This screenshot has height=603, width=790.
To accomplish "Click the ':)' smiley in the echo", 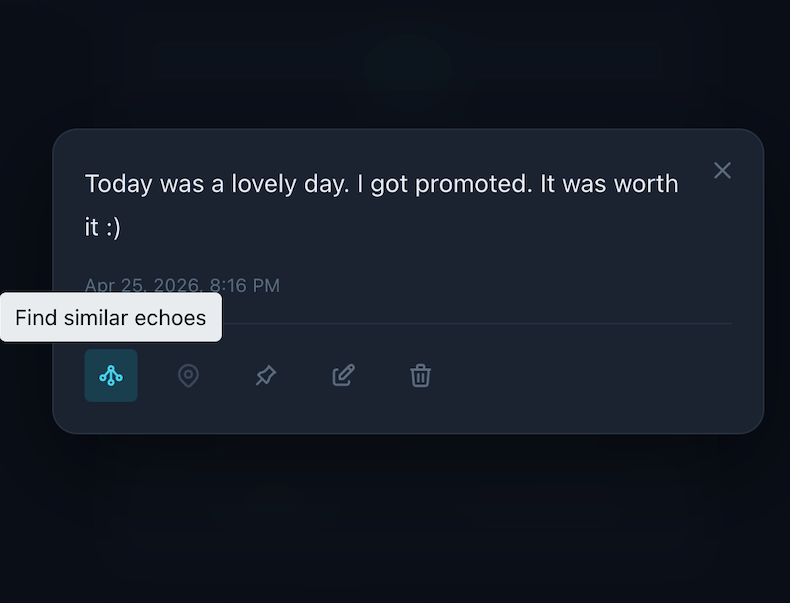I will click(111, 228).
